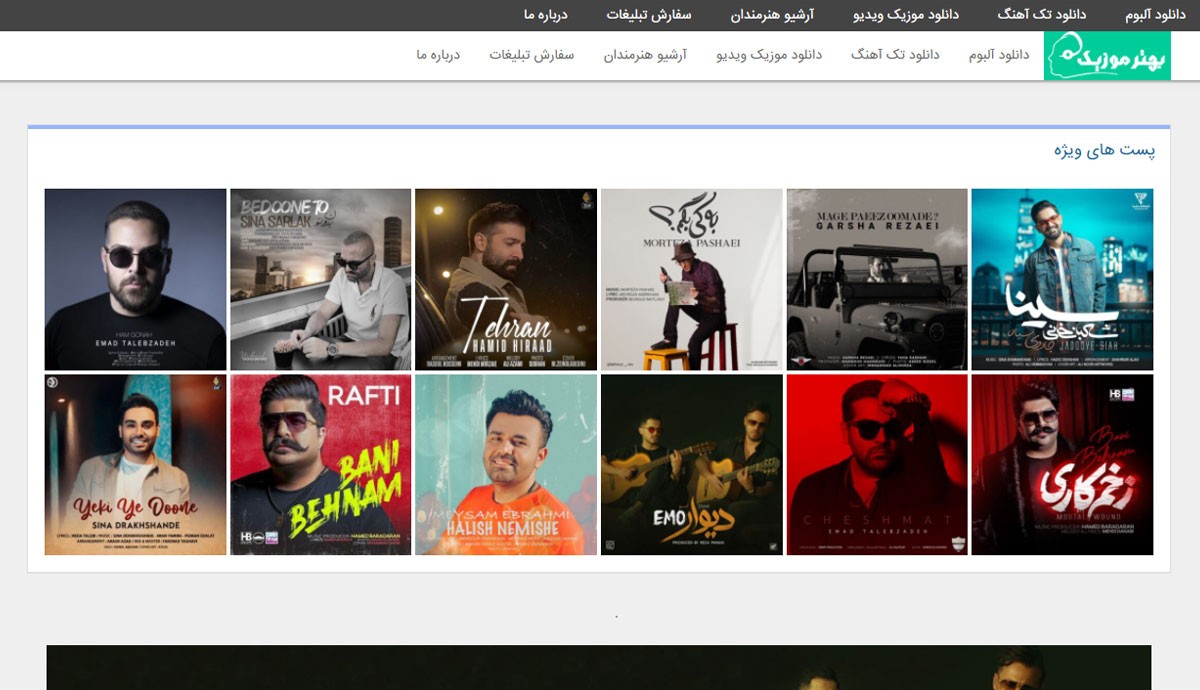The image size is (1200, 690).
Task: Open the EMO Divar guitar cover
Action: [x=691, y=465]
